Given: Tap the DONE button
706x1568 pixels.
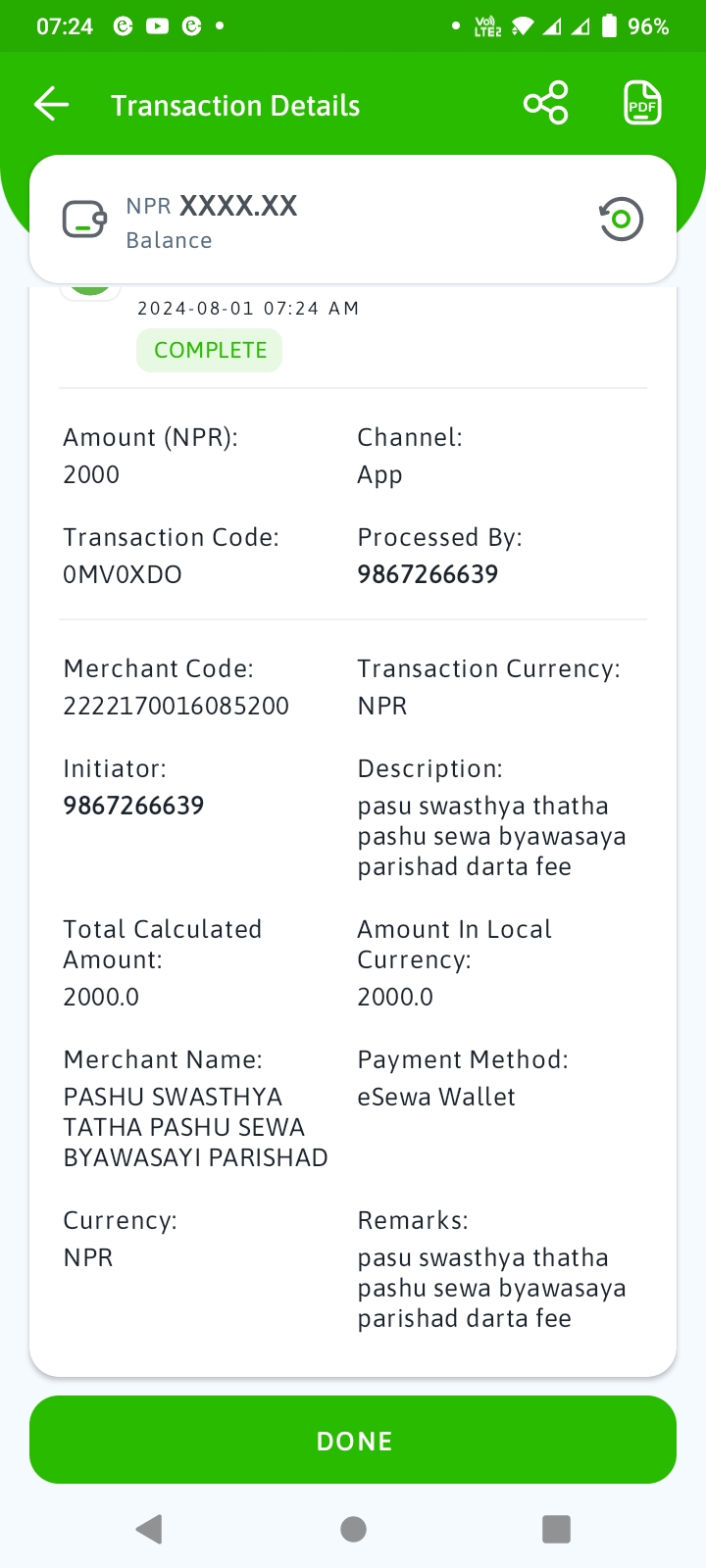Looking at the screenshot, I should click(353, 1441).
